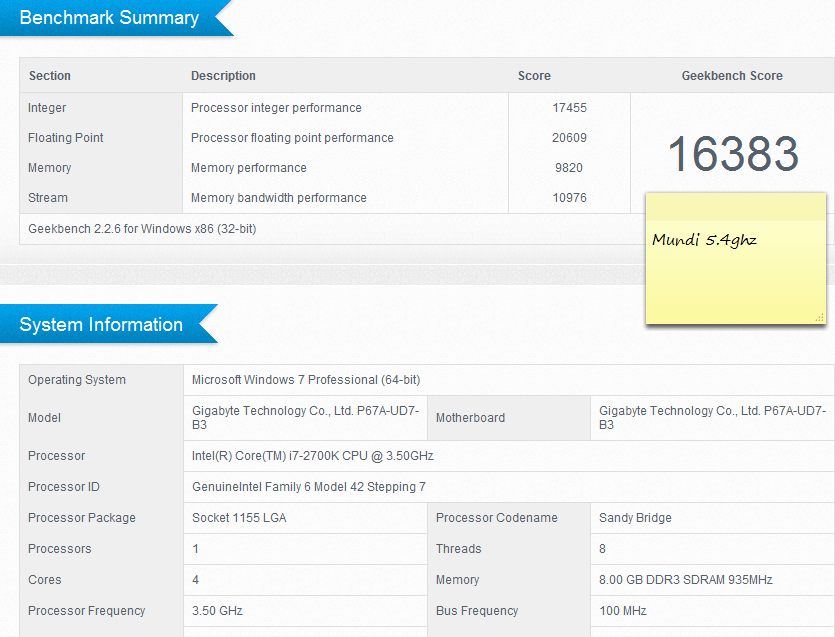The width and height of the screenshot is (835, 637).
Task: Click the Stream score value 10976
Action: 569,198
